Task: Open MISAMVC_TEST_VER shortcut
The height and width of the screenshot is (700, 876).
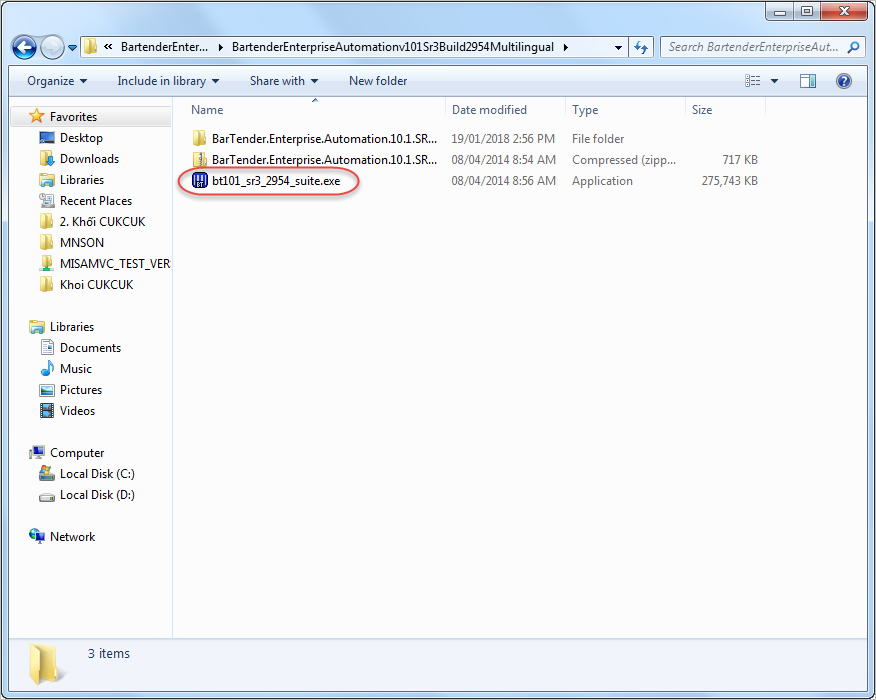Action: pos(115,264)
